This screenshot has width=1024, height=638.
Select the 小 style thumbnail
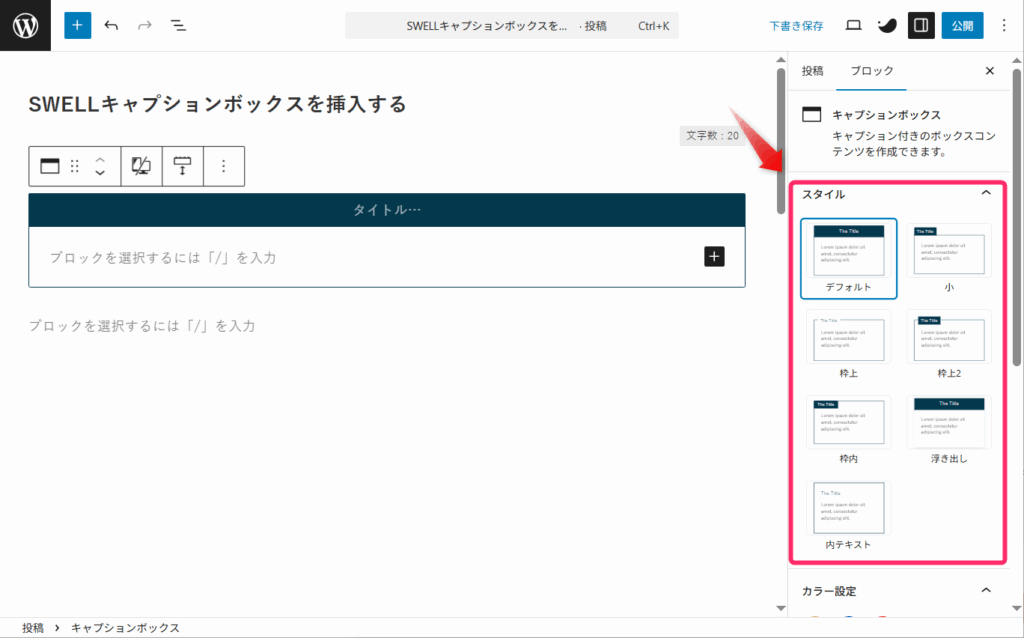point(949,259)
